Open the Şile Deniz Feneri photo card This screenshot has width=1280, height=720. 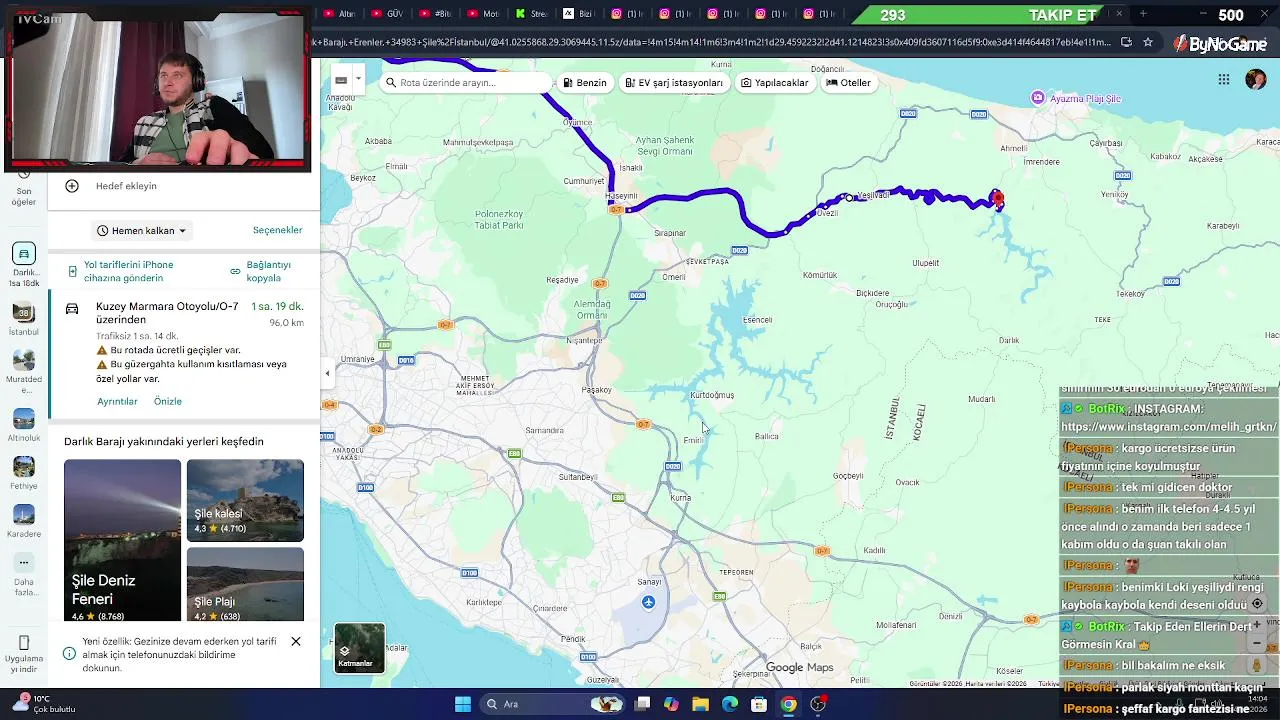123,540
